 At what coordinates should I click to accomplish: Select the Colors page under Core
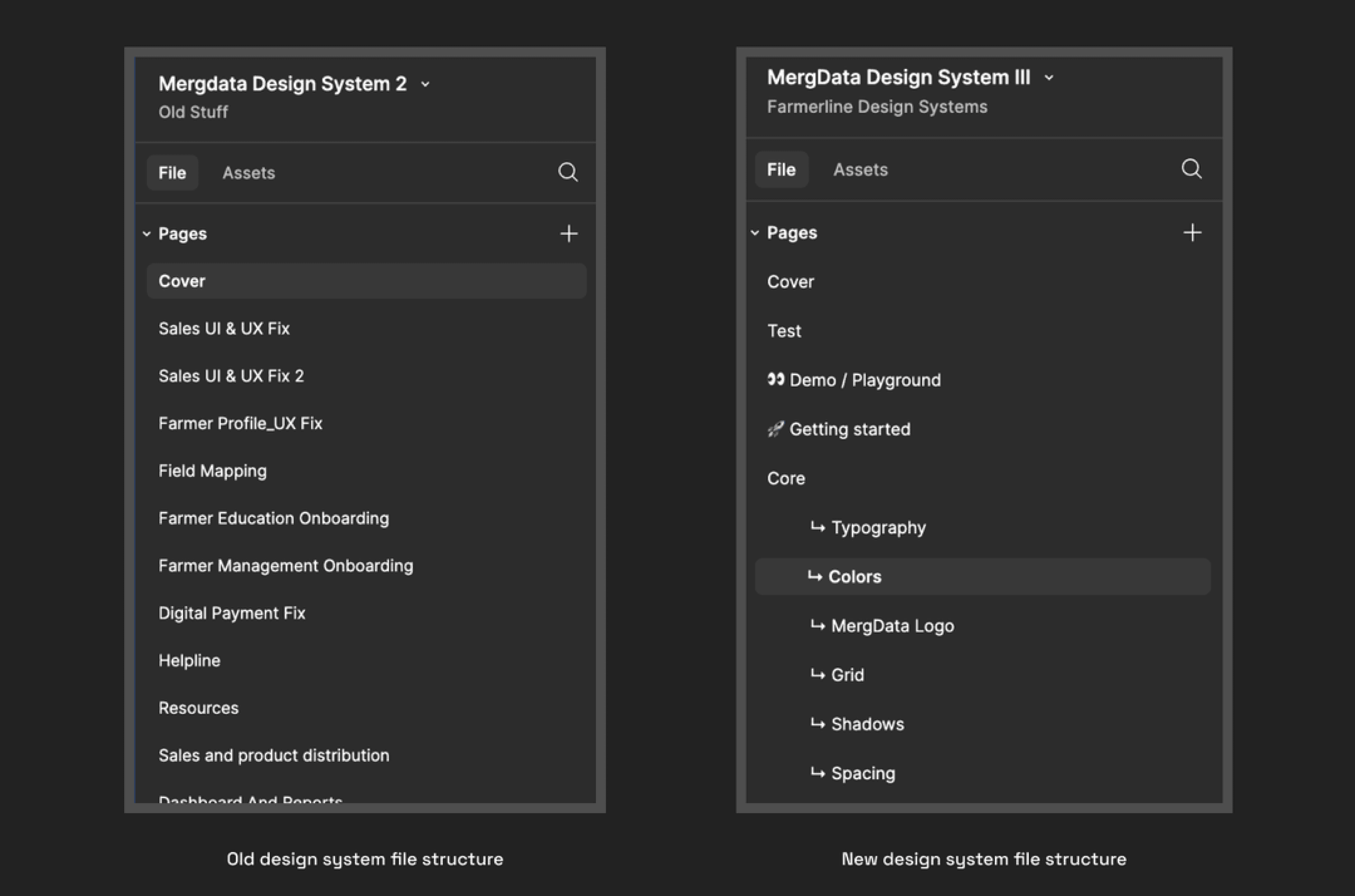click(x=854, y=577)
